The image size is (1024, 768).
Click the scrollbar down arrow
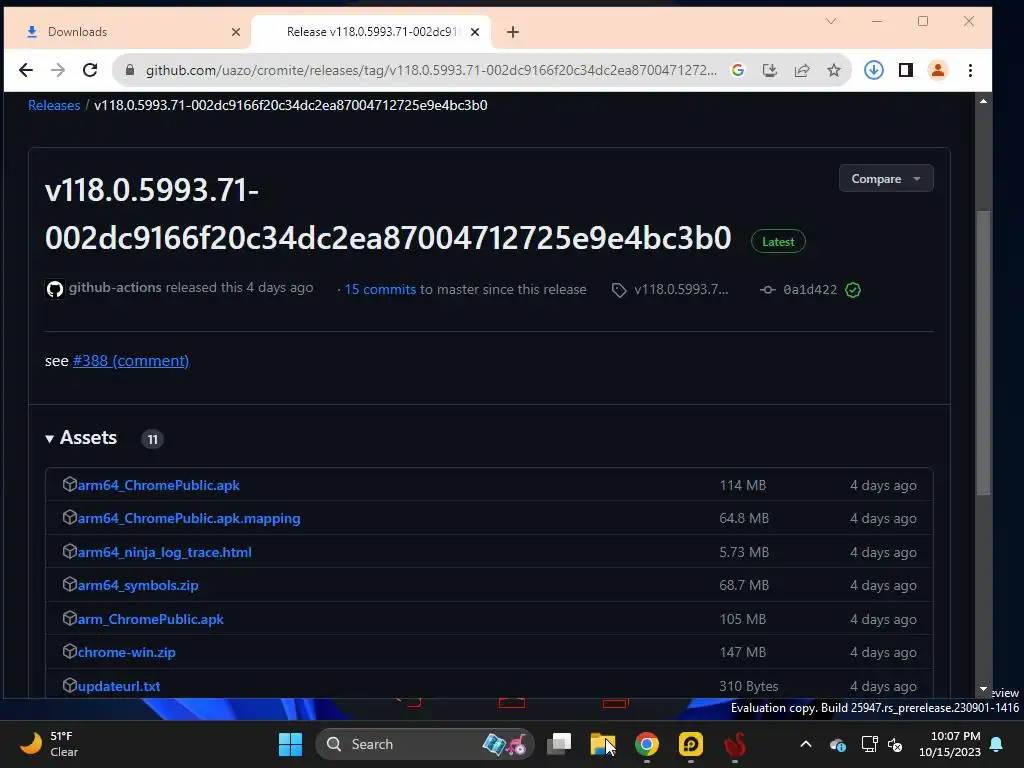click(984, 689)
